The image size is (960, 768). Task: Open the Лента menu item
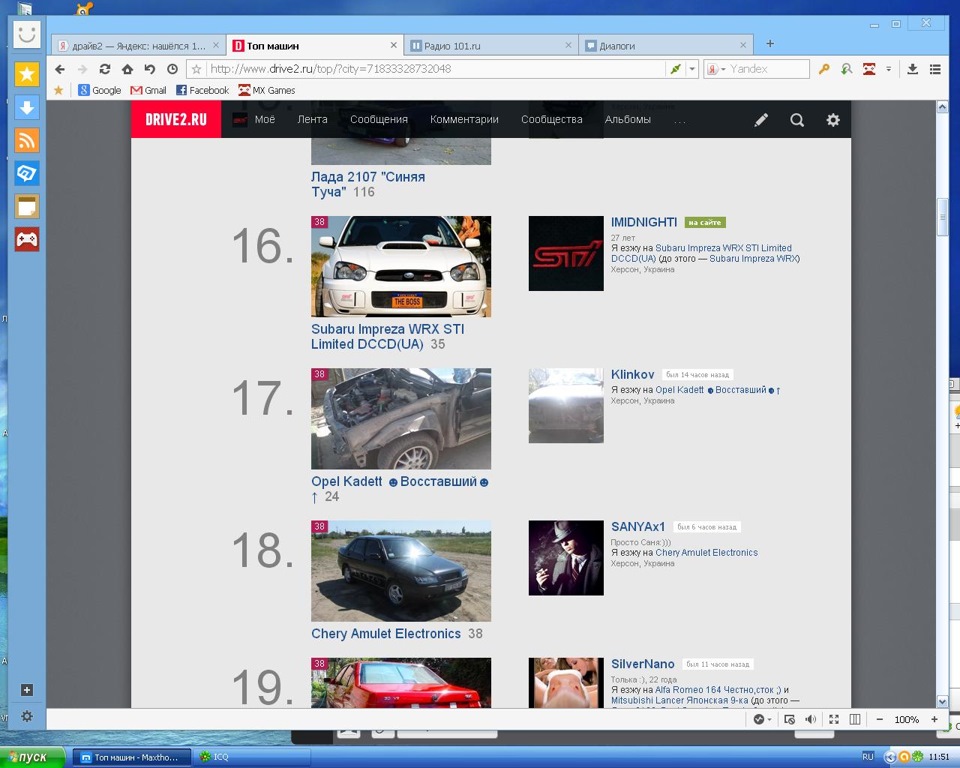312,119
